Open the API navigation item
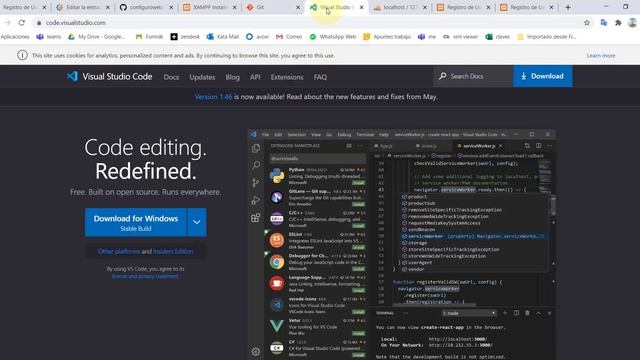 pos(255,77)
